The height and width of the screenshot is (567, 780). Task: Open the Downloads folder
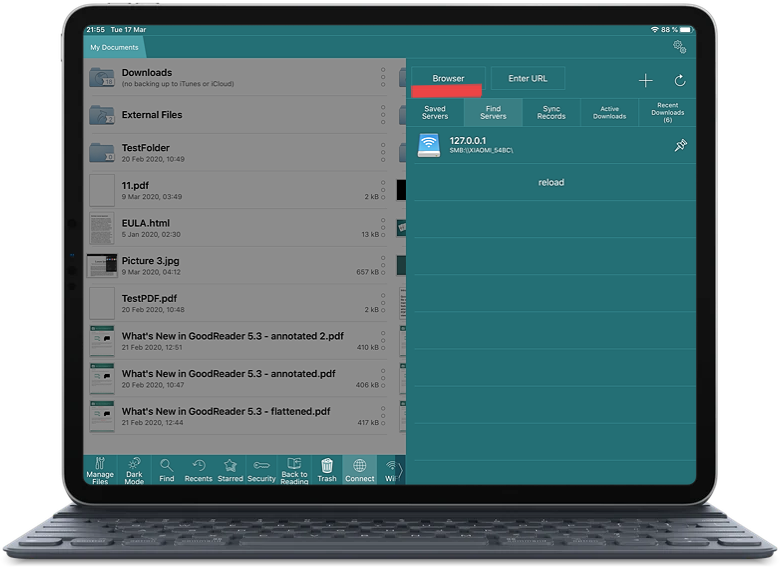[237, 77]
